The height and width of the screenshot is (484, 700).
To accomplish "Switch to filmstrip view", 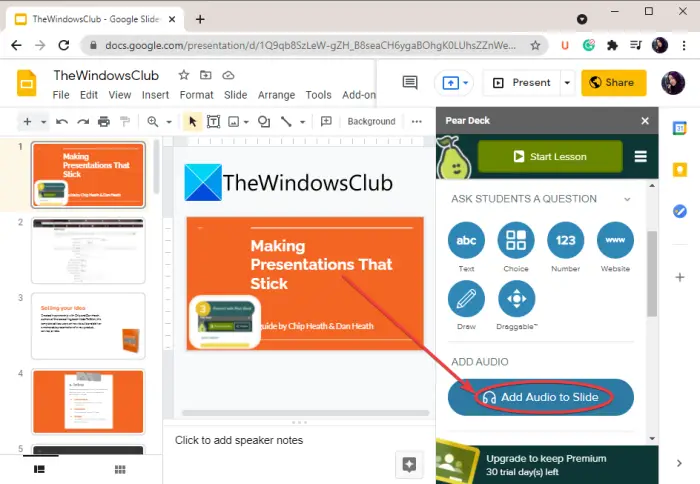I will (39, 469).
